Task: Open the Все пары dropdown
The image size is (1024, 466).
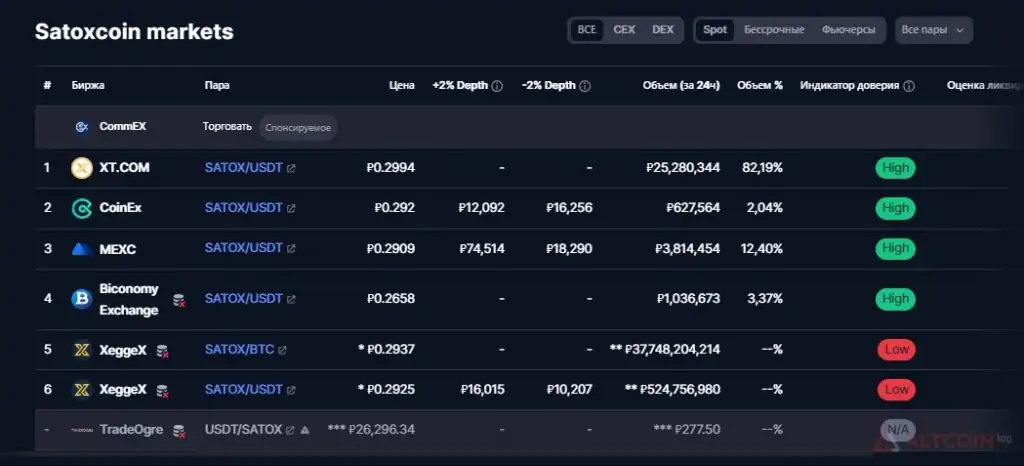Action: tap(934, 30)
